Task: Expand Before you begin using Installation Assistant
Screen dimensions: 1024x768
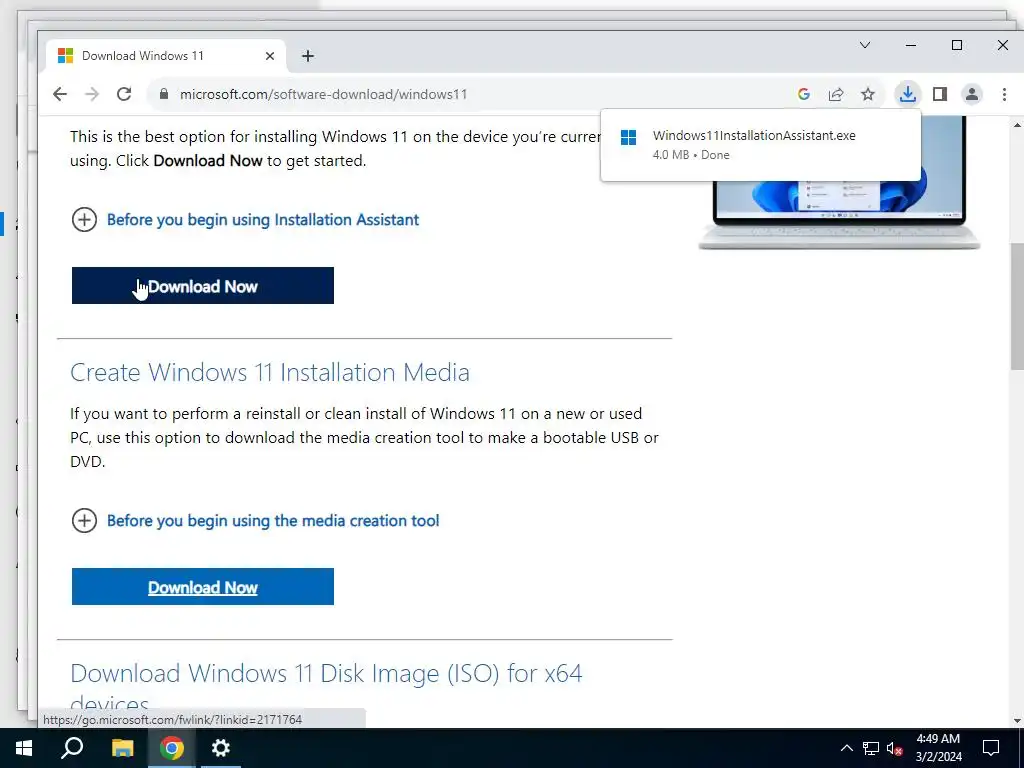Action: click(x=263, y=219)
